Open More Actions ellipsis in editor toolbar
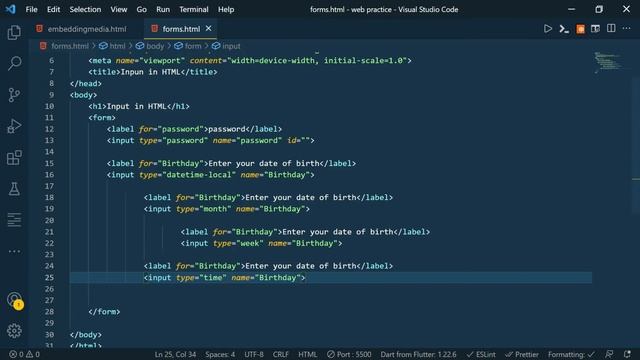640x360 pixels. coord(627,28)
